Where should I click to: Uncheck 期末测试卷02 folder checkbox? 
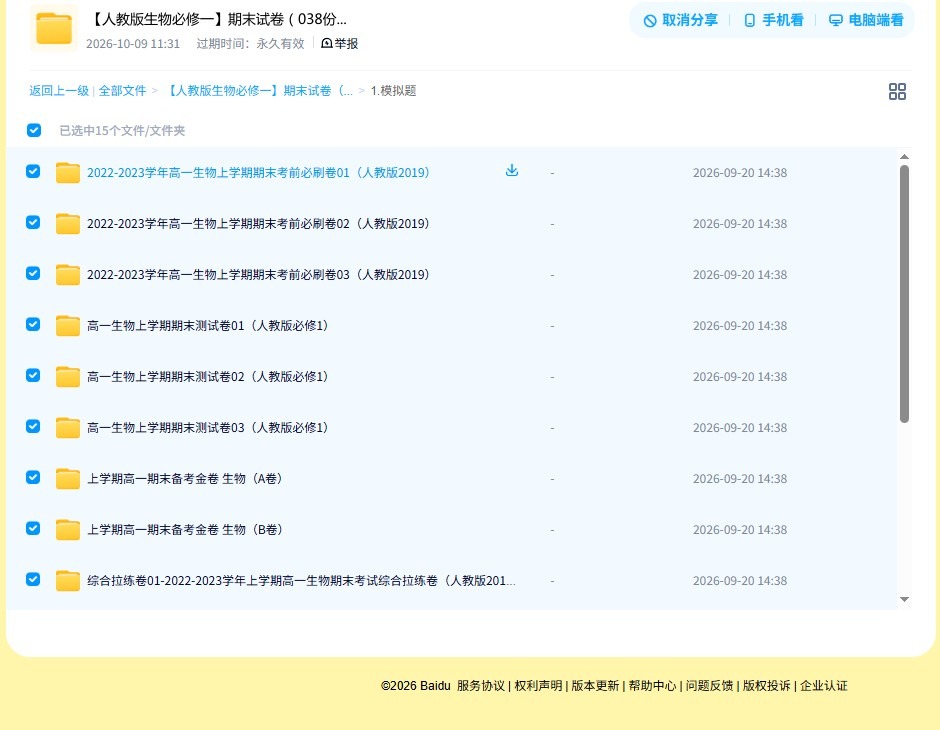(x=33, y=375)
